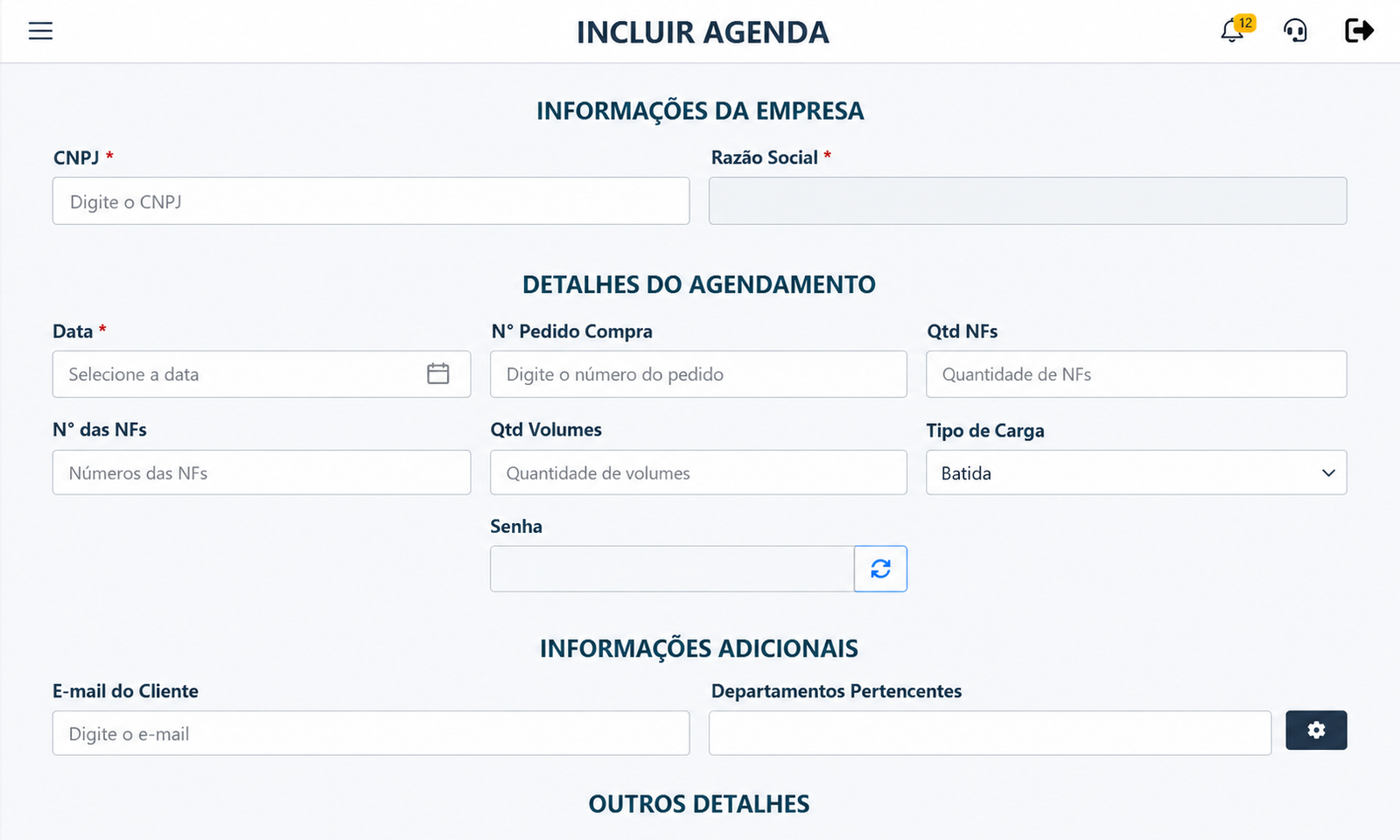Focus the E-mail do Cliente input
The height and width of the screenshot is (840, 1400).
tap(371, 733)
